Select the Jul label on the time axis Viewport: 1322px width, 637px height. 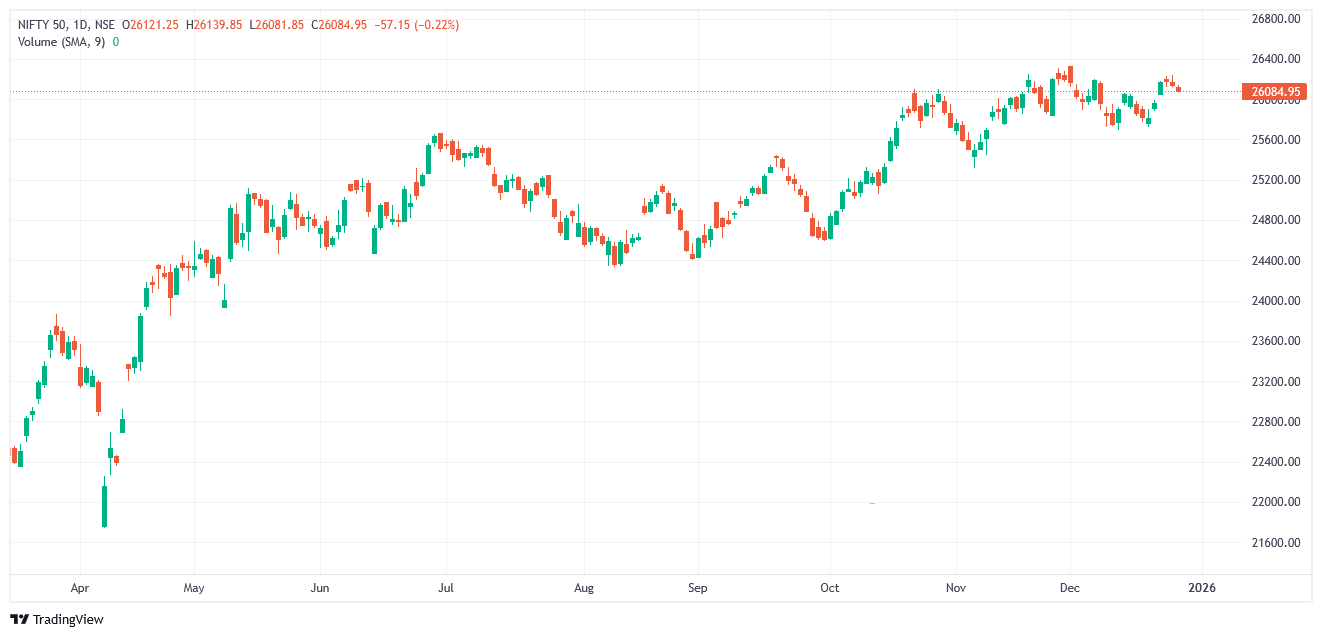point(446,588)
